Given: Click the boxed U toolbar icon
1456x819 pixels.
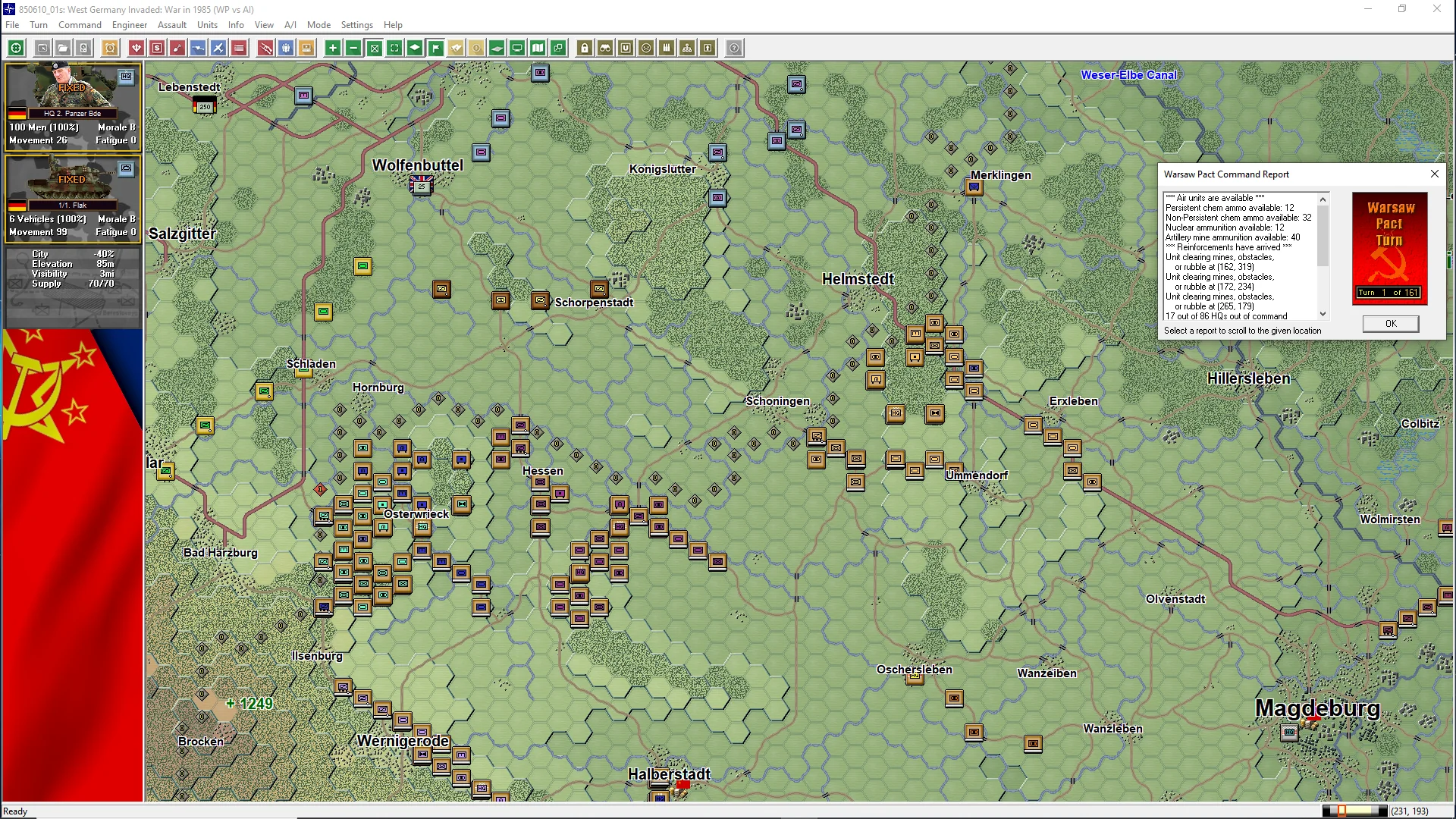Looking at the screenshot, I should (626, 48).
